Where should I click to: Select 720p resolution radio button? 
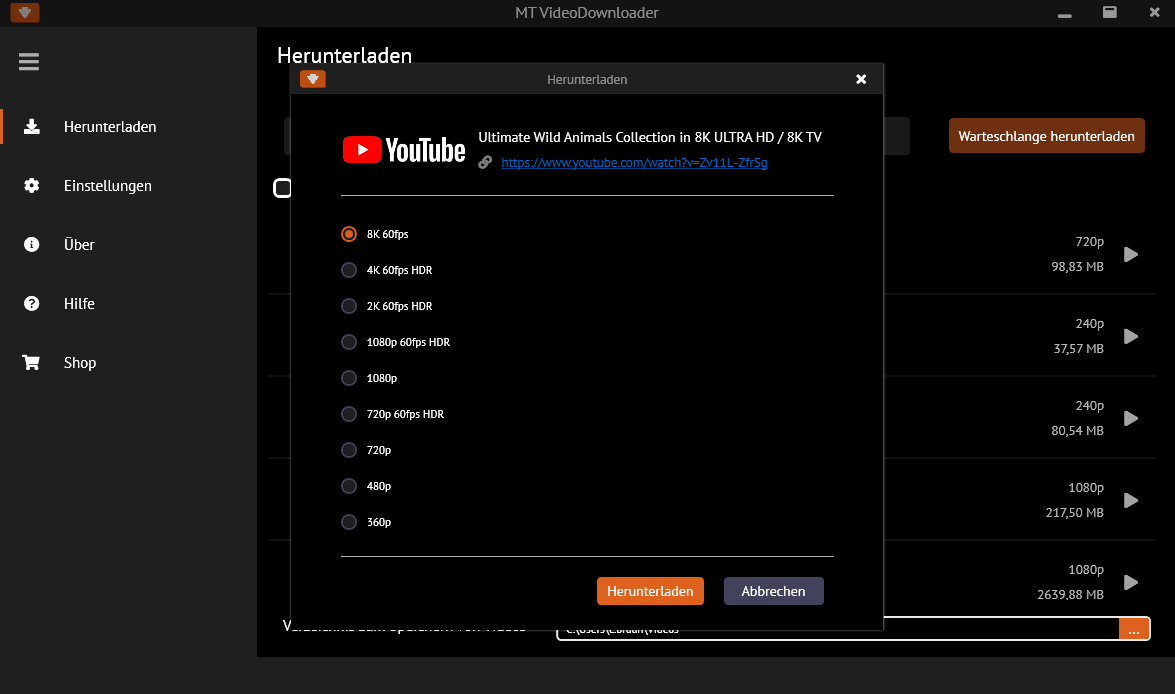pos(349,450)
